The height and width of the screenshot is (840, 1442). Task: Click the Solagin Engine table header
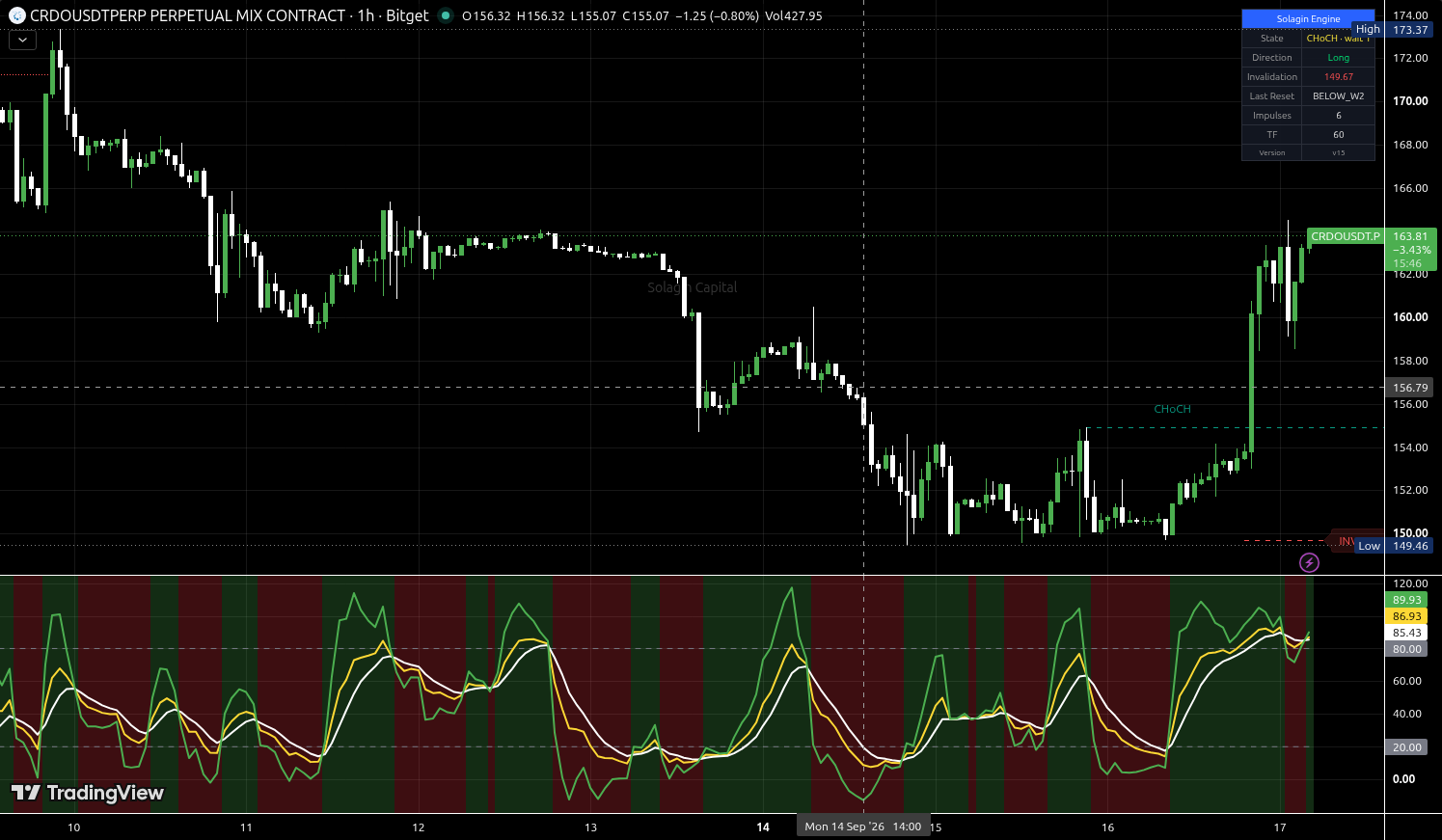1308,18
